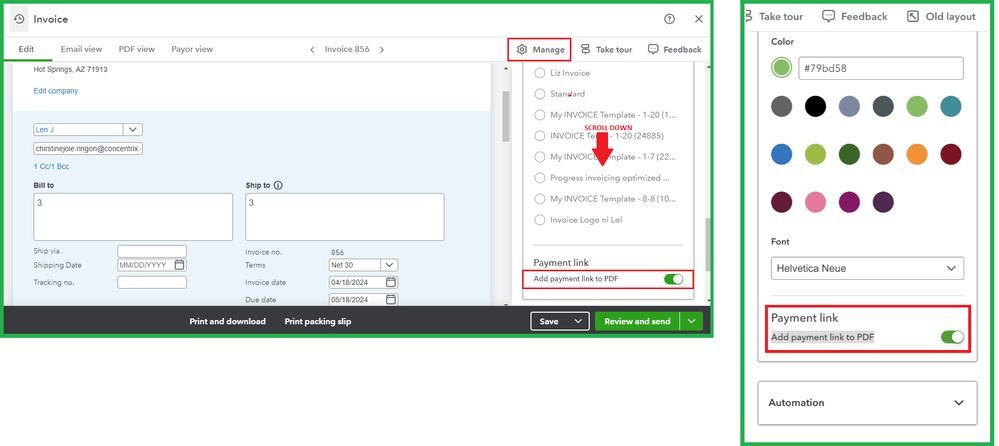Click Review and send button
The image size is (999, 446).
[637, 321]
